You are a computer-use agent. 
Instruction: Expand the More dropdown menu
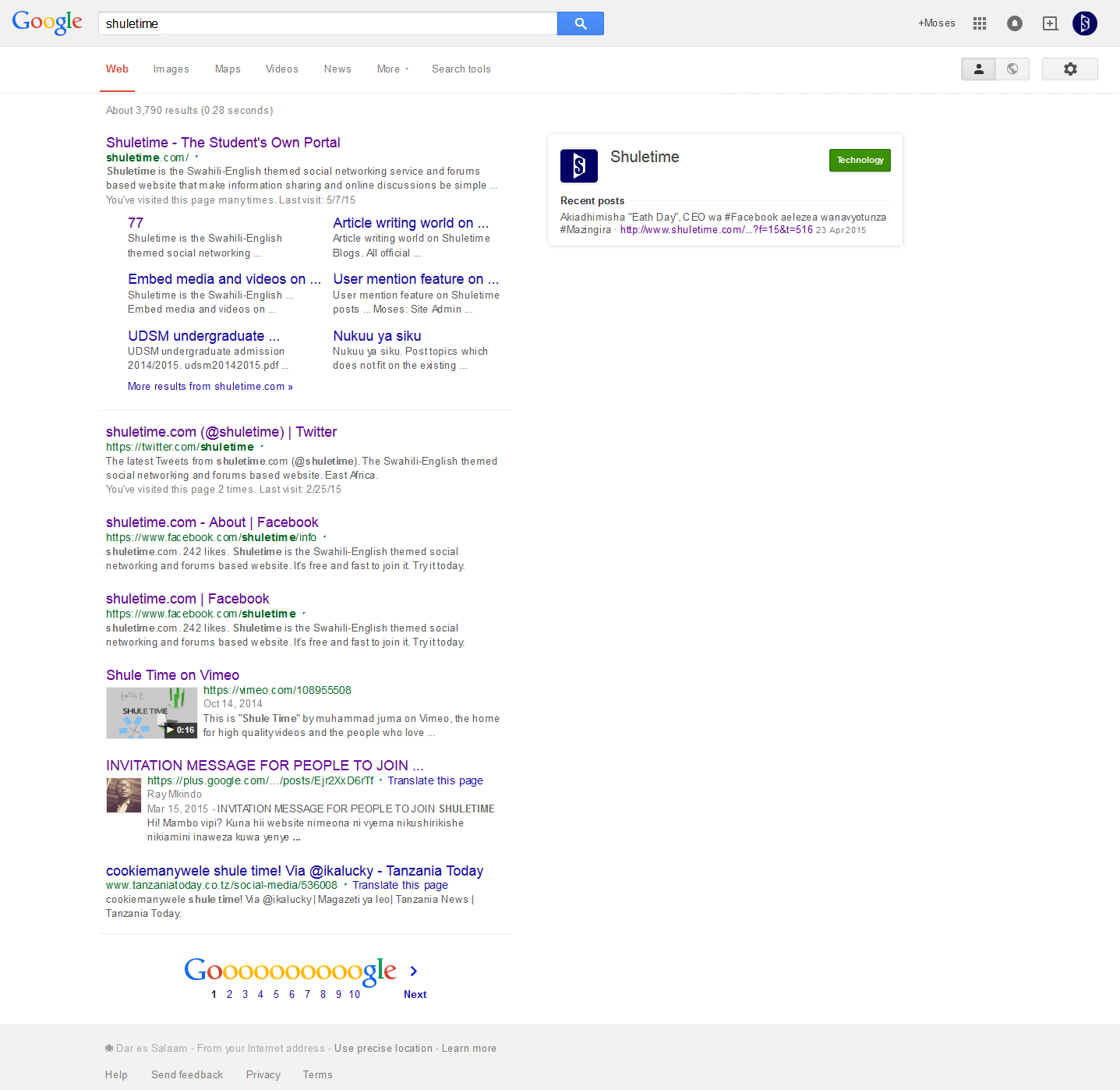tap(393, 69)
